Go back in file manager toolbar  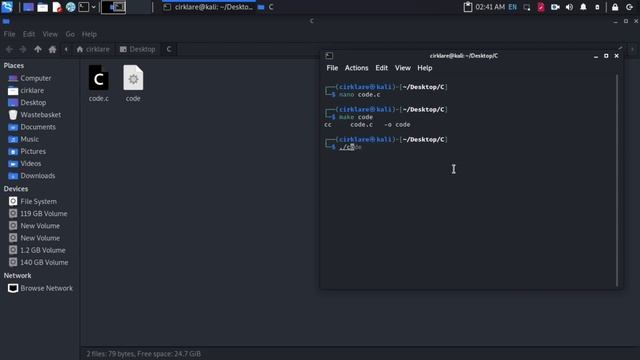click(x=9, y=49)
